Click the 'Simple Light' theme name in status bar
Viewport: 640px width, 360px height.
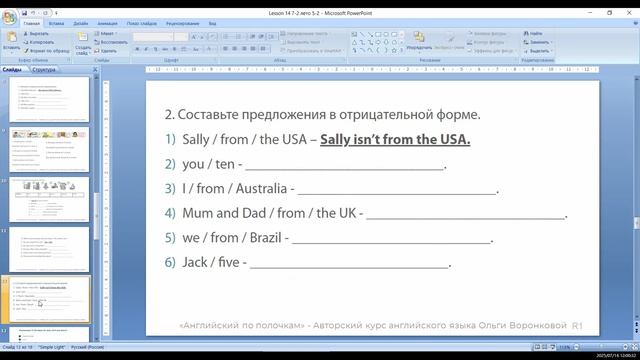(52, 347)
